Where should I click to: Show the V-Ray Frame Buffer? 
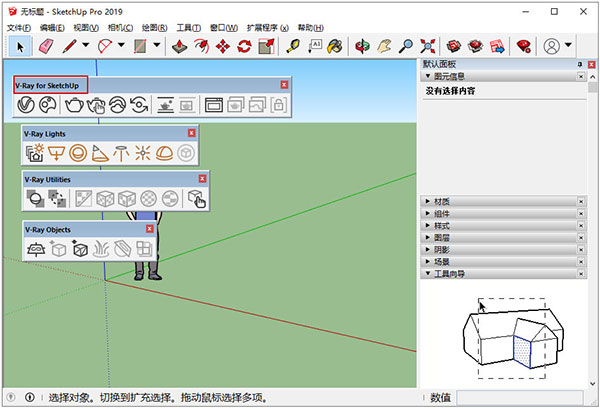[214, 105]
